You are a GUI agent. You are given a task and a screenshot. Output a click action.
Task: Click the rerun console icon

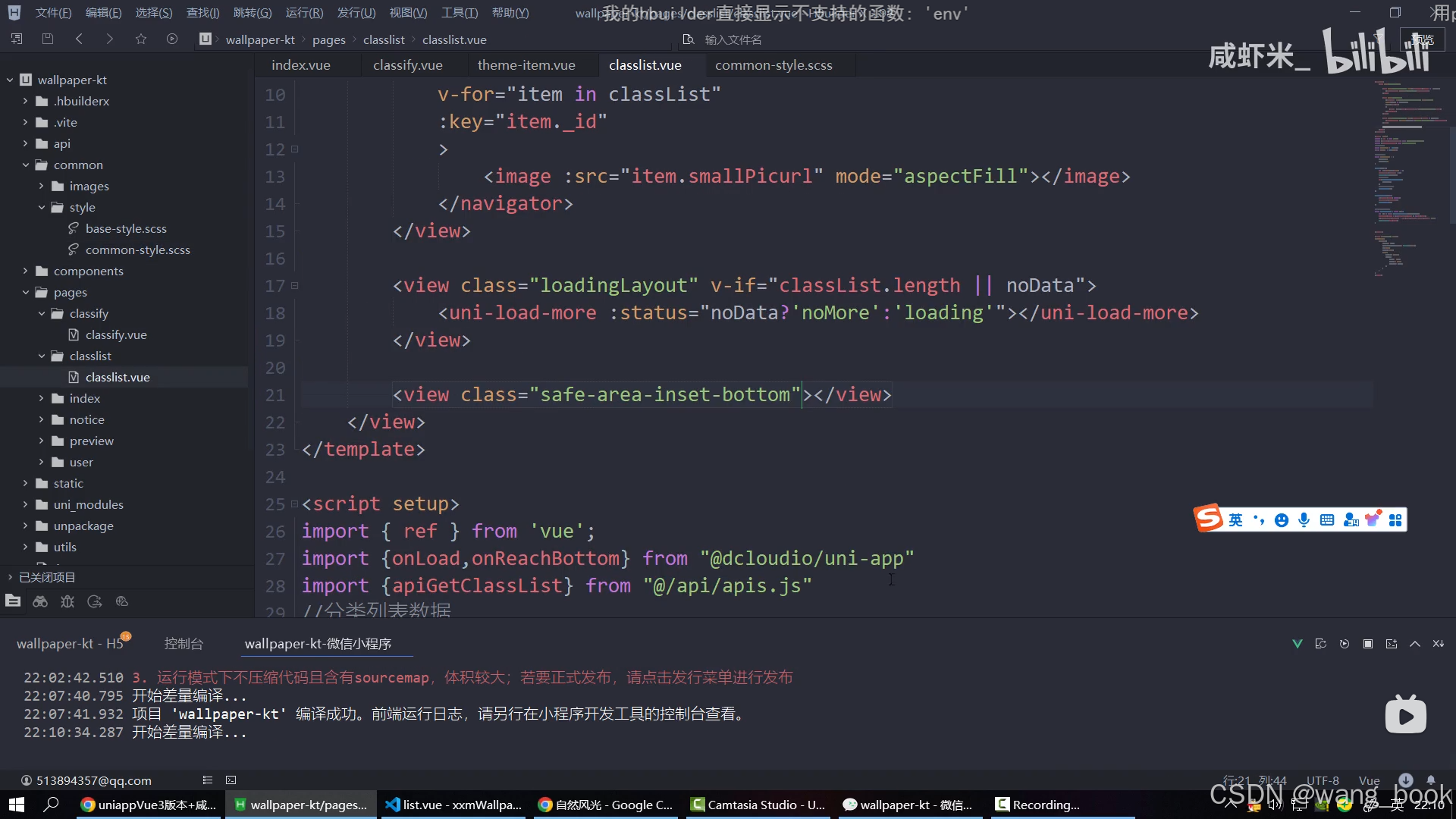click(x=1345, y=644)
